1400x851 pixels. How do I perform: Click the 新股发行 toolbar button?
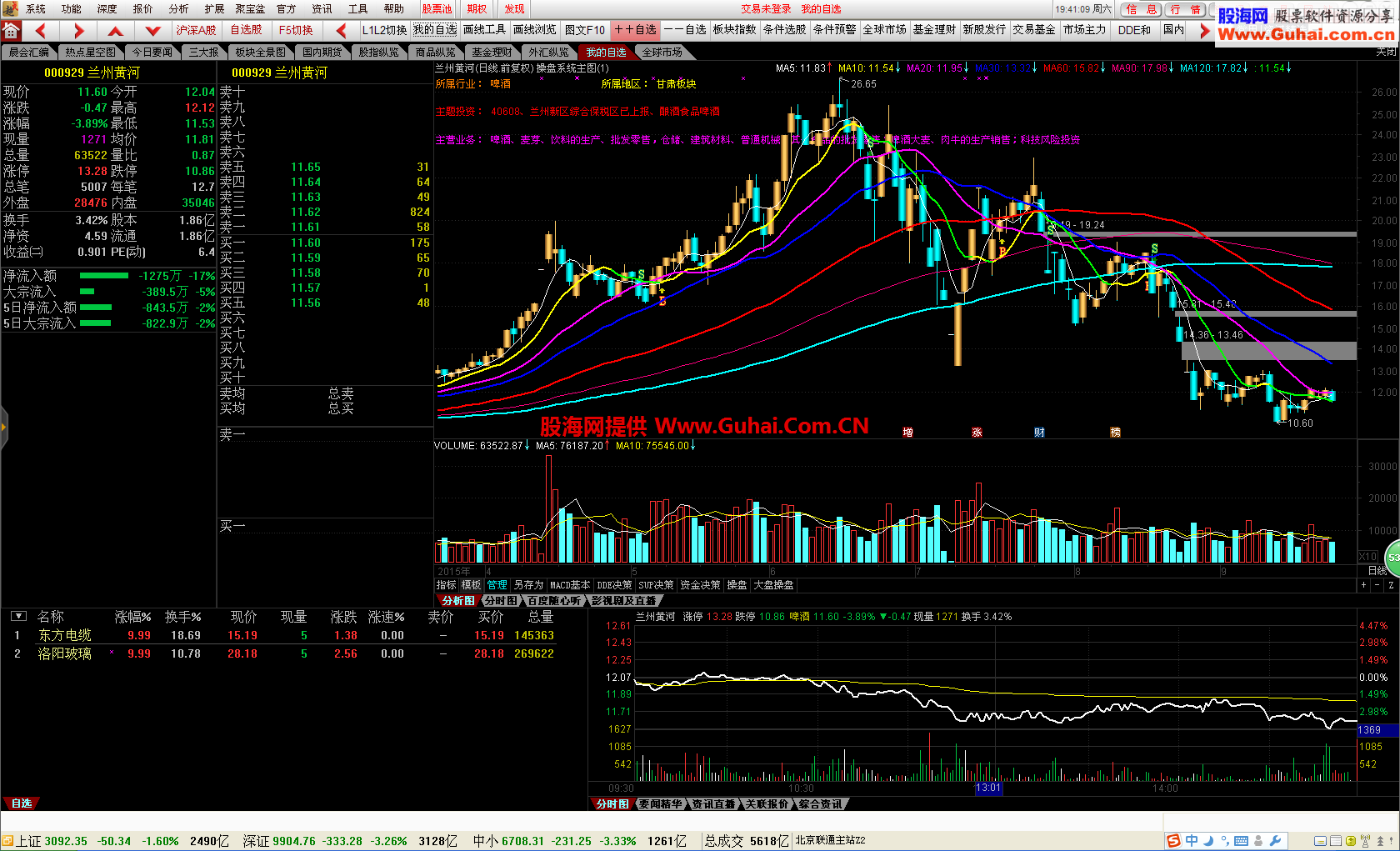pos(984,30)
